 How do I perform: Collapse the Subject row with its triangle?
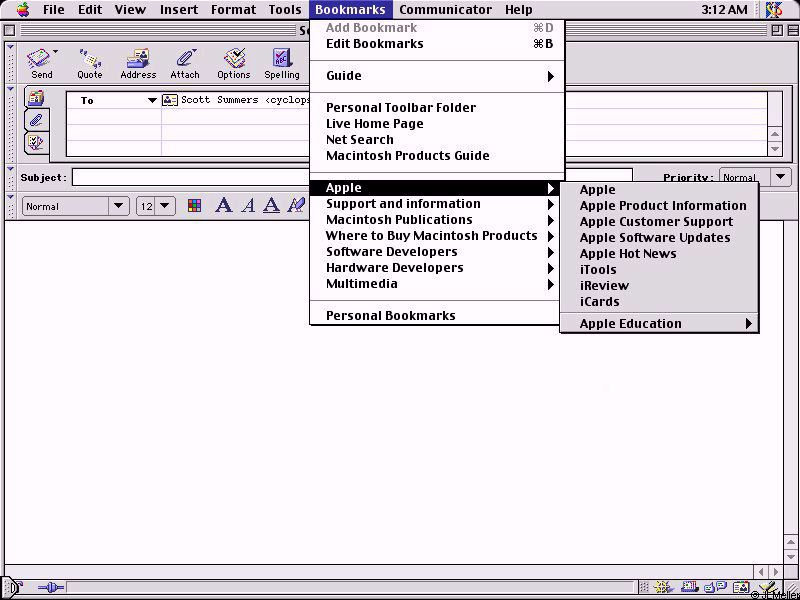[10, 168]
